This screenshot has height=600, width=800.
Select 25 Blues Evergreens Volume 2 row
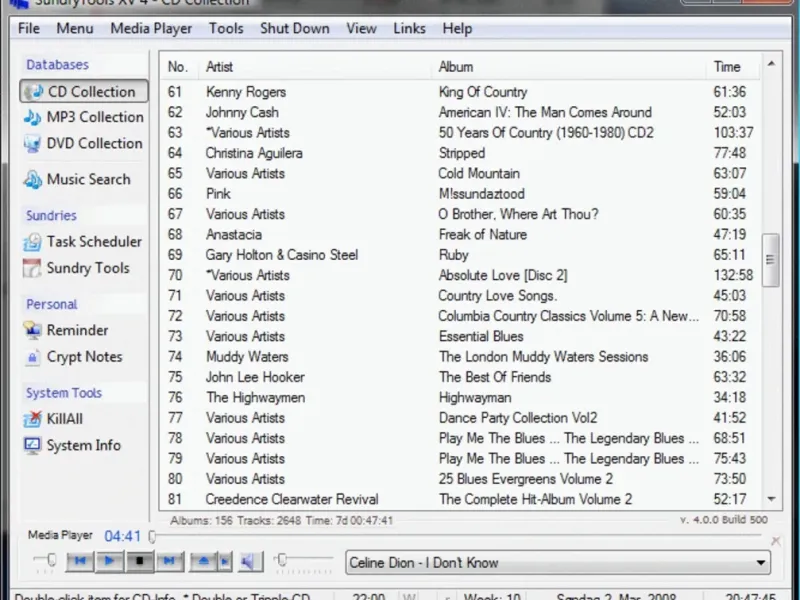pos(460,479)
